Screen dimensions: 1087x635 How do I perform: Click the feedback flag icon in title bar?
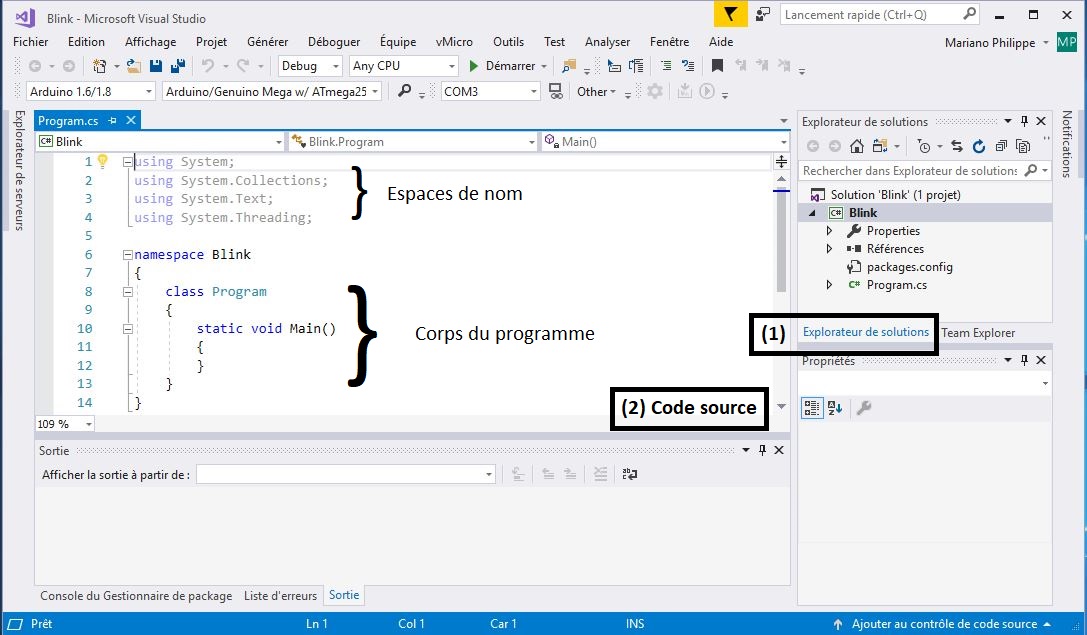pos(730,14)
